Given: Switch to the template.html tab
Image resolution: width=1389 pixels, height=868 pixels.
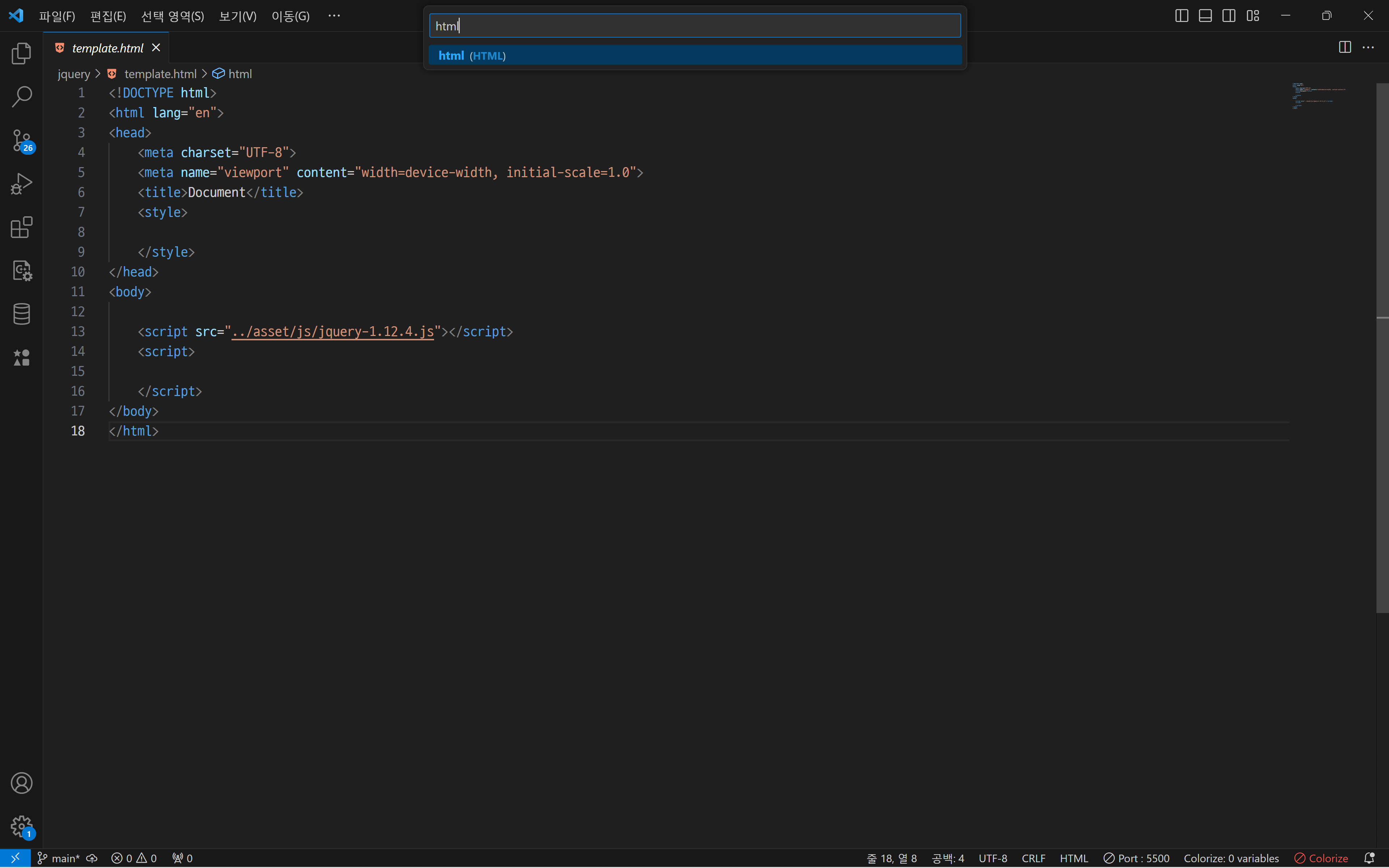Looking at the screenshot, I should (x=107, y=48).
